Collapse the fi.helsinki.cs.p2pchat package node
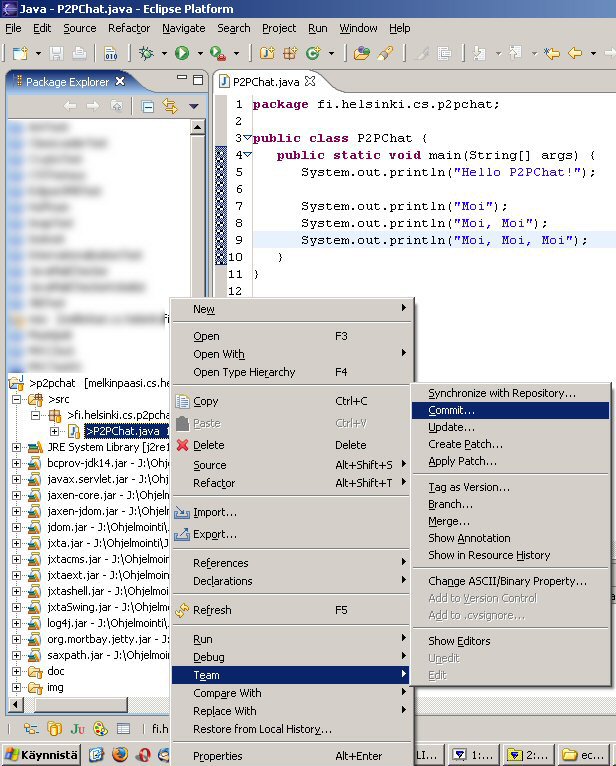 click(35, 415)
